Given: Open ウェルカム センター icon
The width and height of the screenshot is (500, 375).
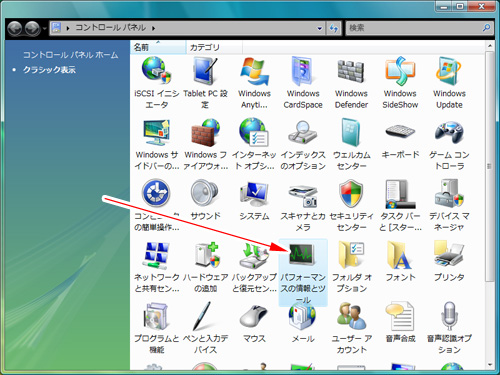Looking at the screenshot, I should pyautogui.click(x=351, y=132).
